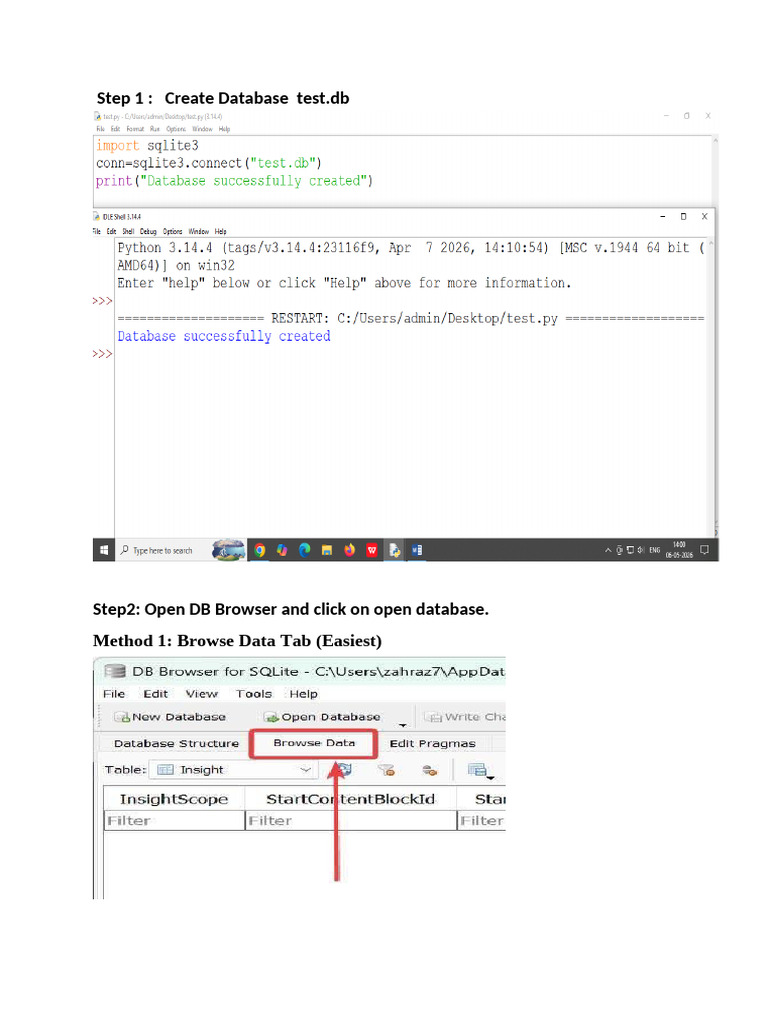Click the Write Changes button in DB Browser
768x1024 pixels.
[465, 716]
